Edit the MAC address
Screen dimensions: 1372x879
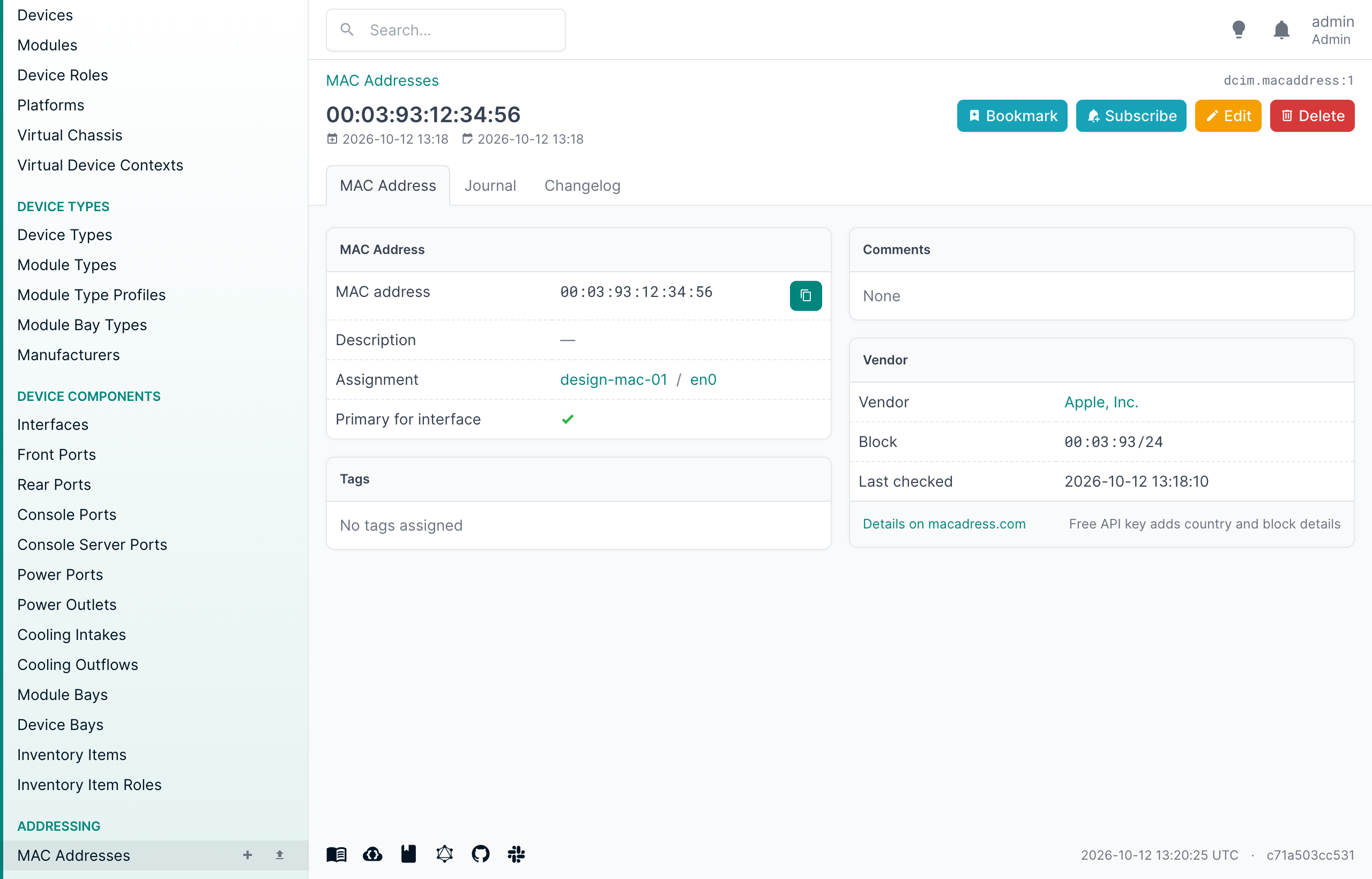coord(1228,116)
